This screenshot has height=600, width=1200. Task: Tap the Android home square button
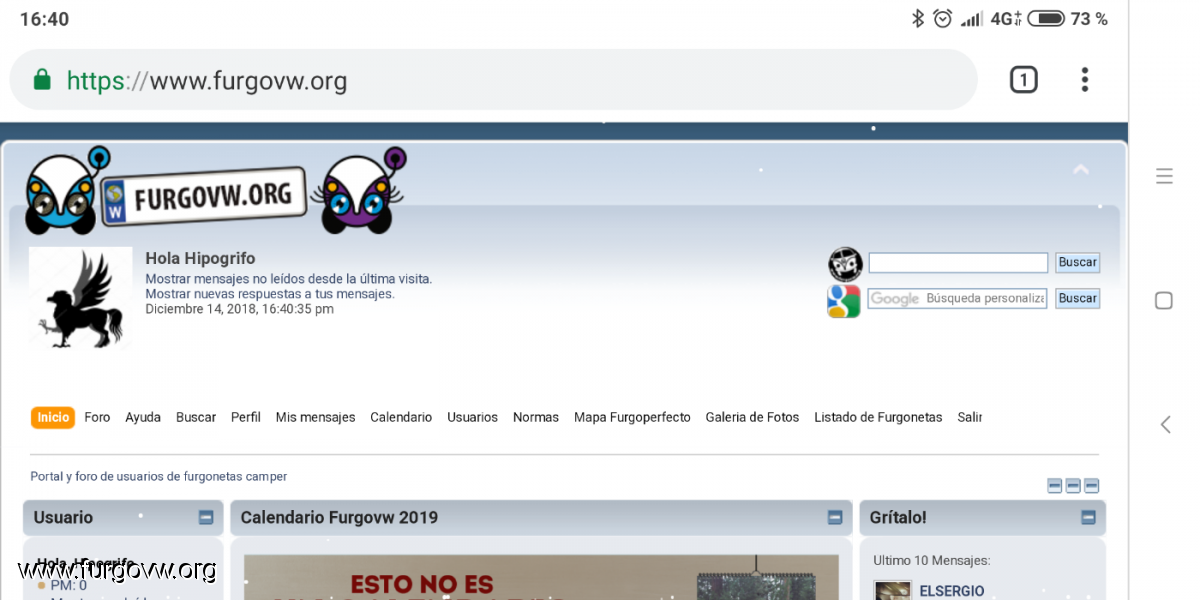pyautogui.click(x=1164, y=300)
